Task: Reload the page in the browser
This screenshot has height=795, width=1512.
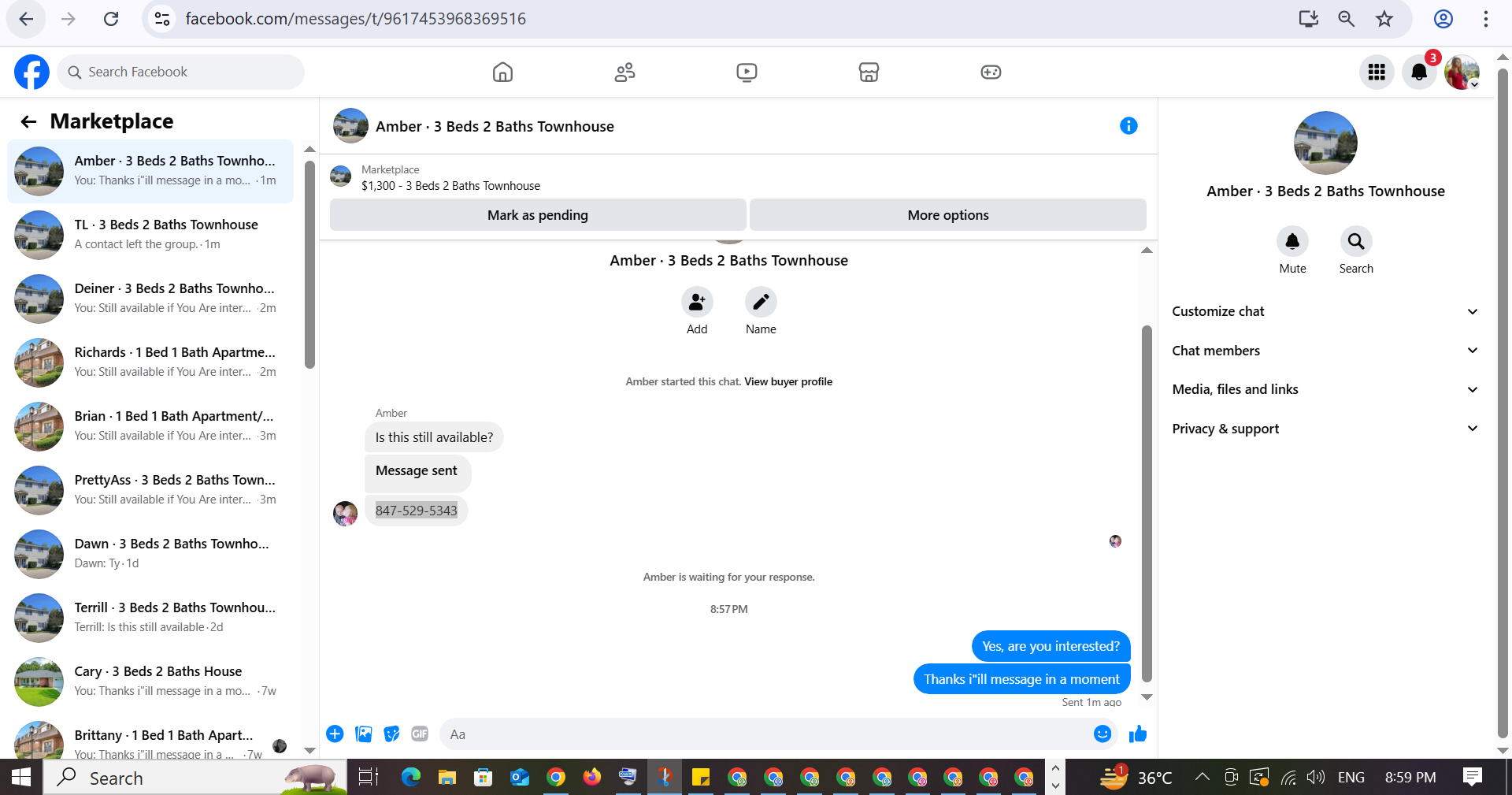Action: coord(111,19)
